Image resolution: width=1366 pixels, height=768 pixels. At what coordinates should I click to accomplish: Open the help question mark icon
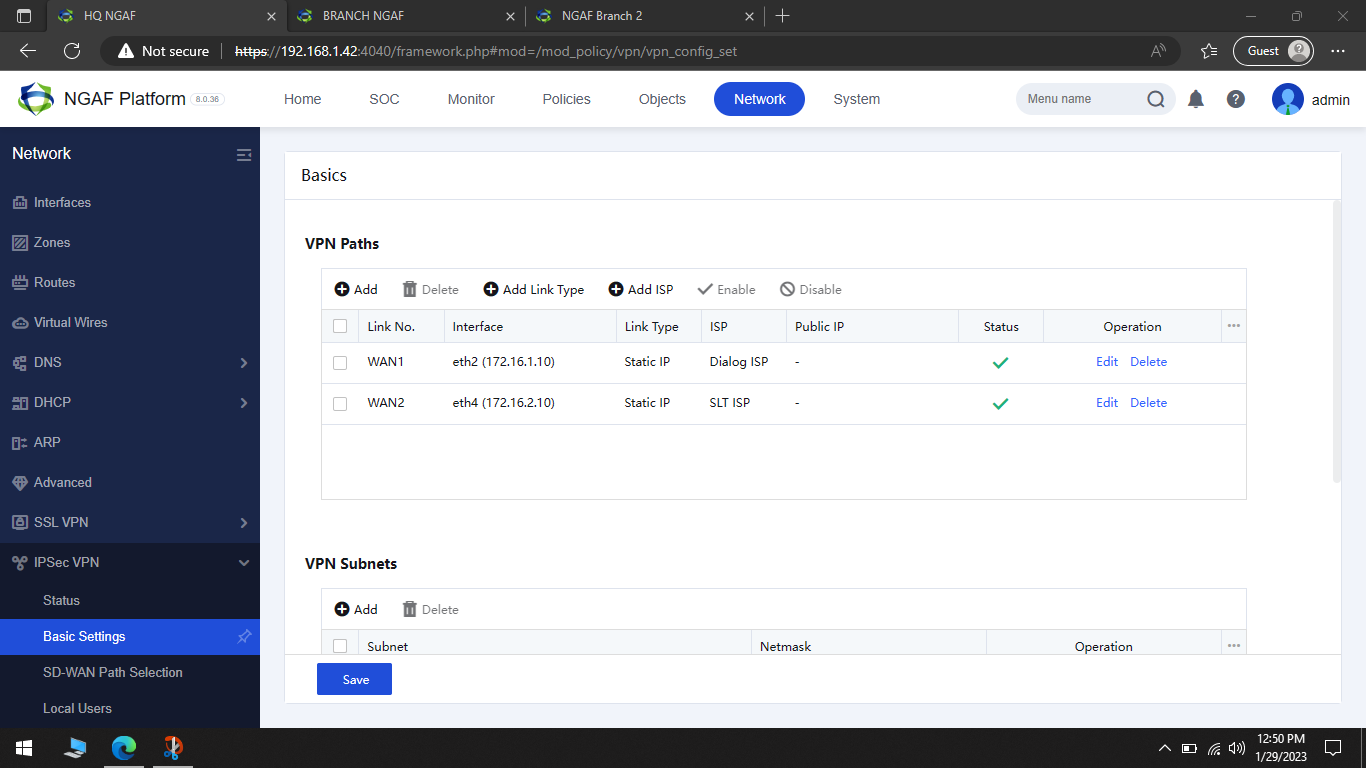click(x=1236, y=98)
